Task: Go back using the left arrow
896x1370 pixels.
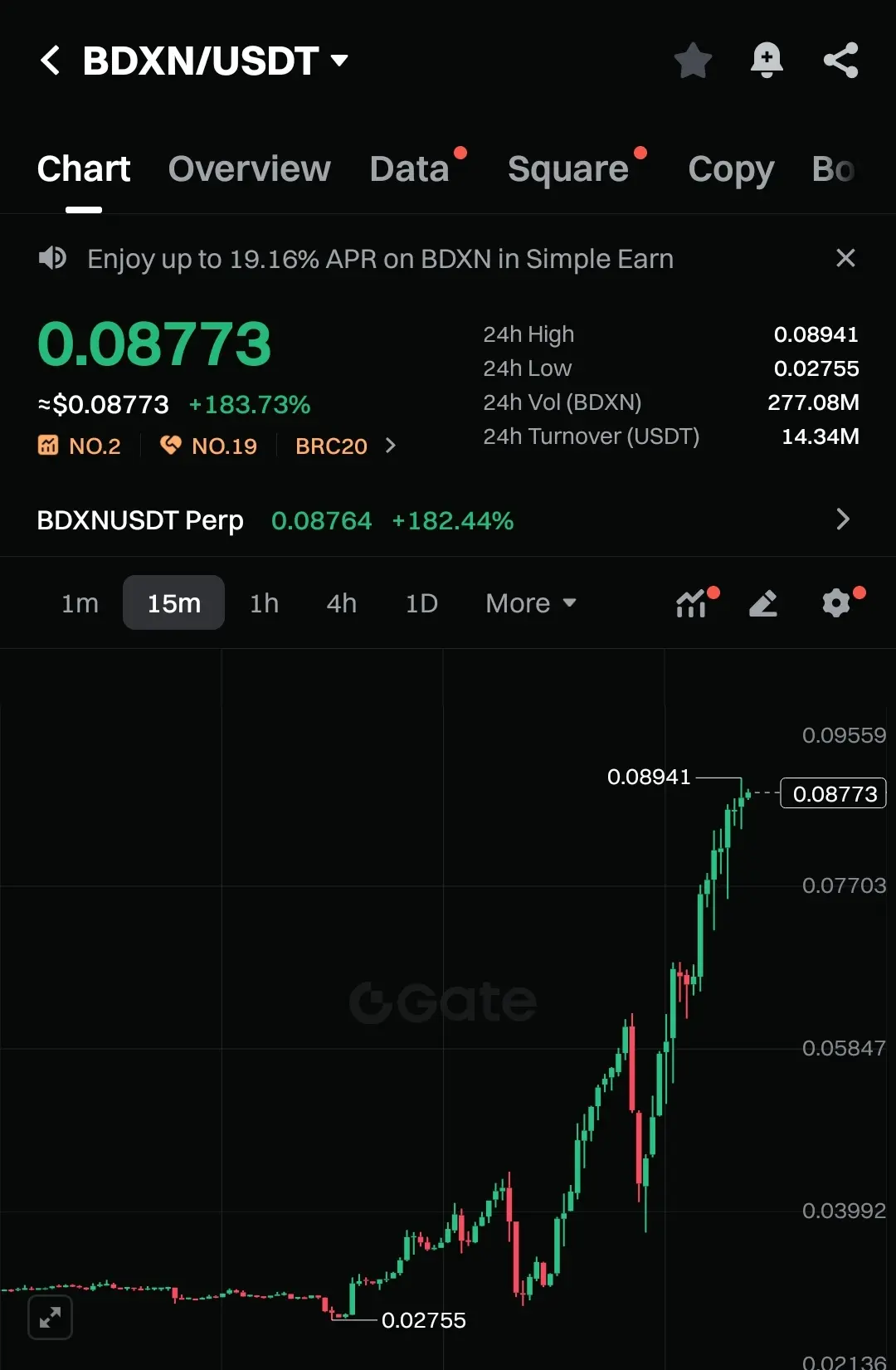Action: click(x=51, y=61)
